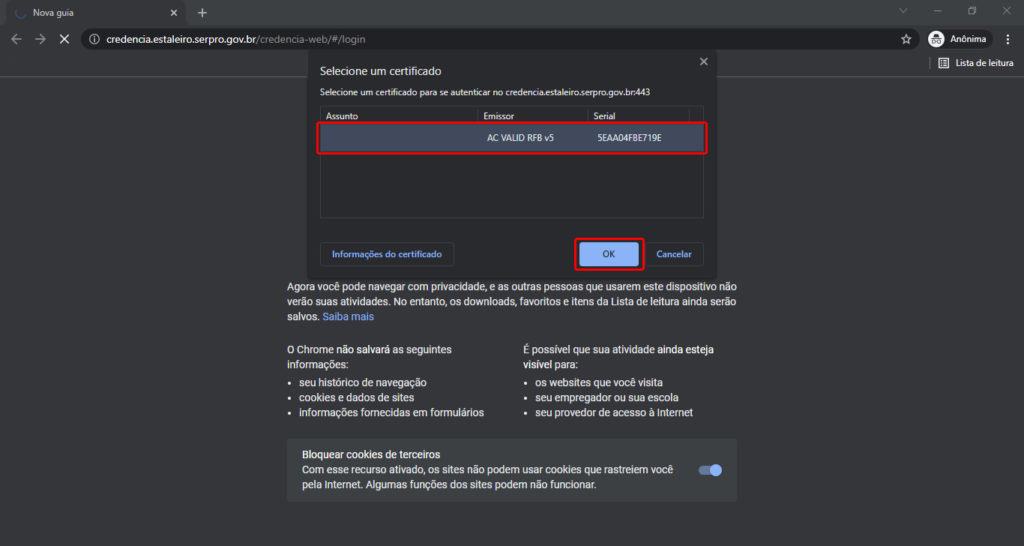Open a new tab with the plus button

coord(202,12)
